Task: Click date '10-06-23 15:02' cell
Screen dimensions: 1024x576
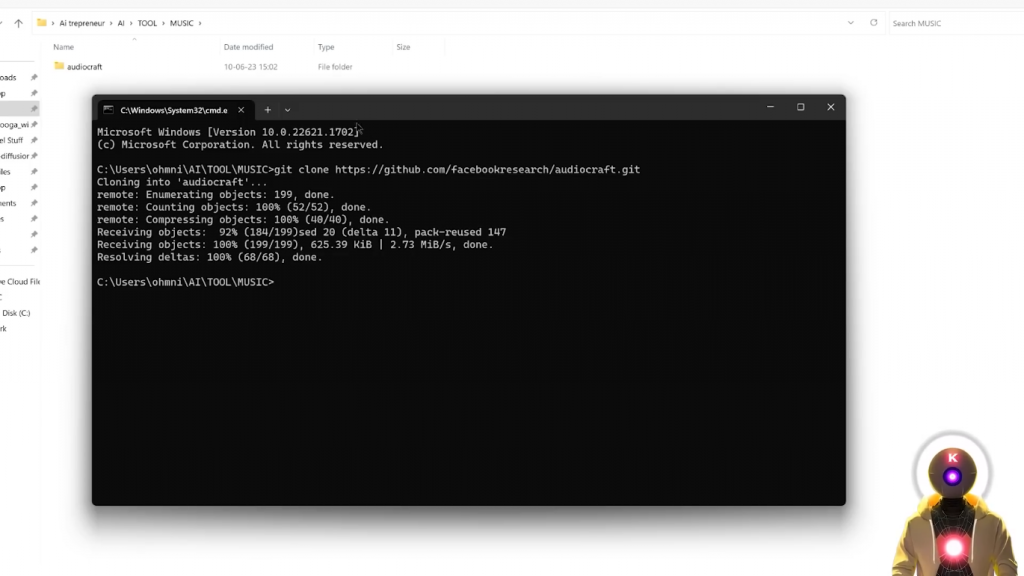Action: point(250,67)
